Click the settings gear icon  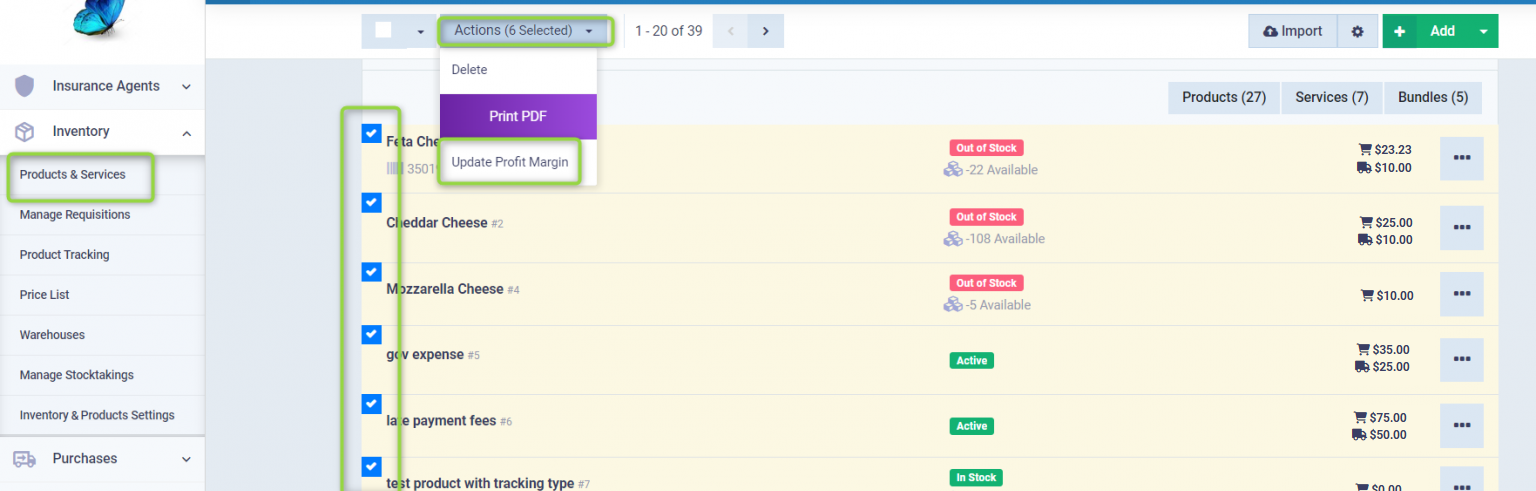[x=1357, y=32]
